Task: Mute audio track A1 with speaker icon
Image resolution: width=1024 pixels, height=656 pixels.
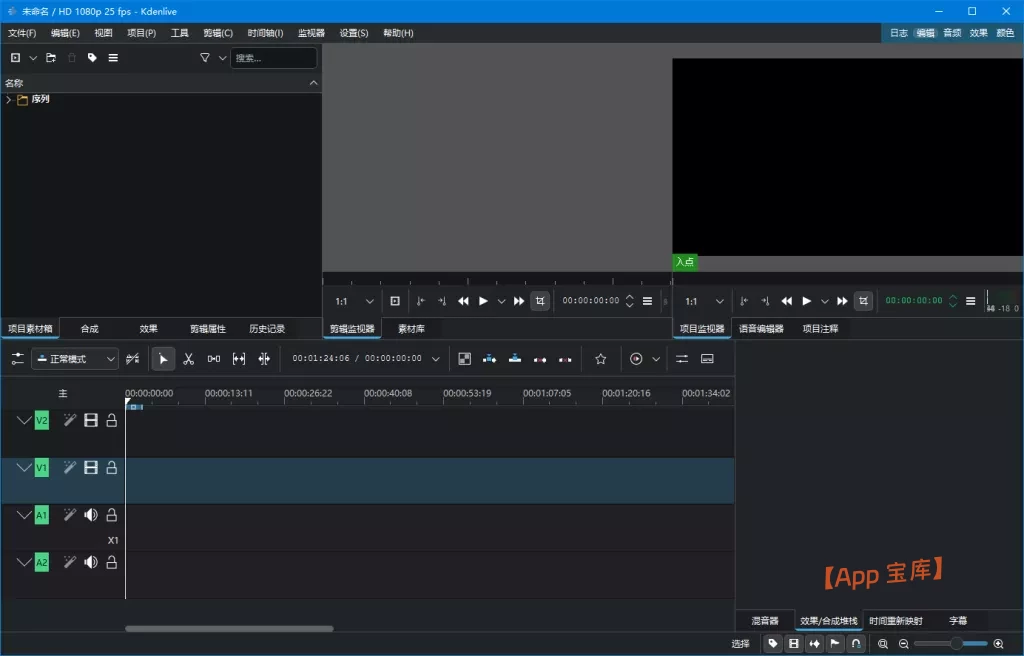Action: [91, 515]
